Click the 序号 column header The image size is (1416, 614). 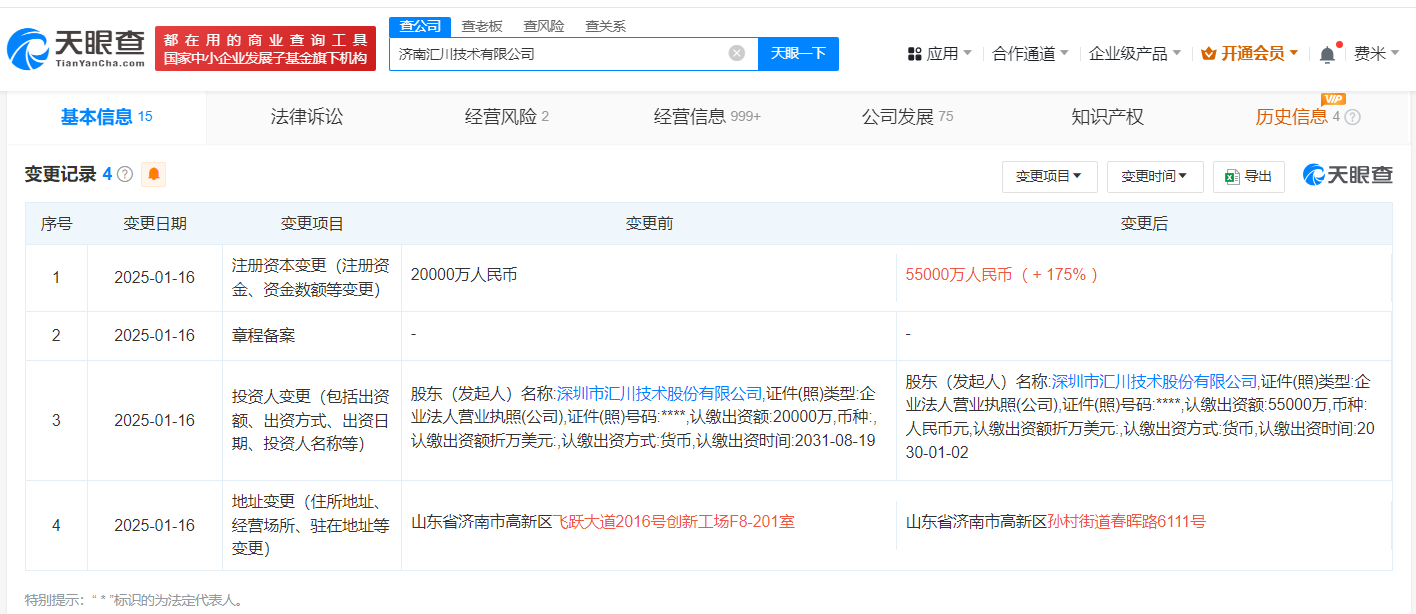pyautogui.click(x=56, y=224)
